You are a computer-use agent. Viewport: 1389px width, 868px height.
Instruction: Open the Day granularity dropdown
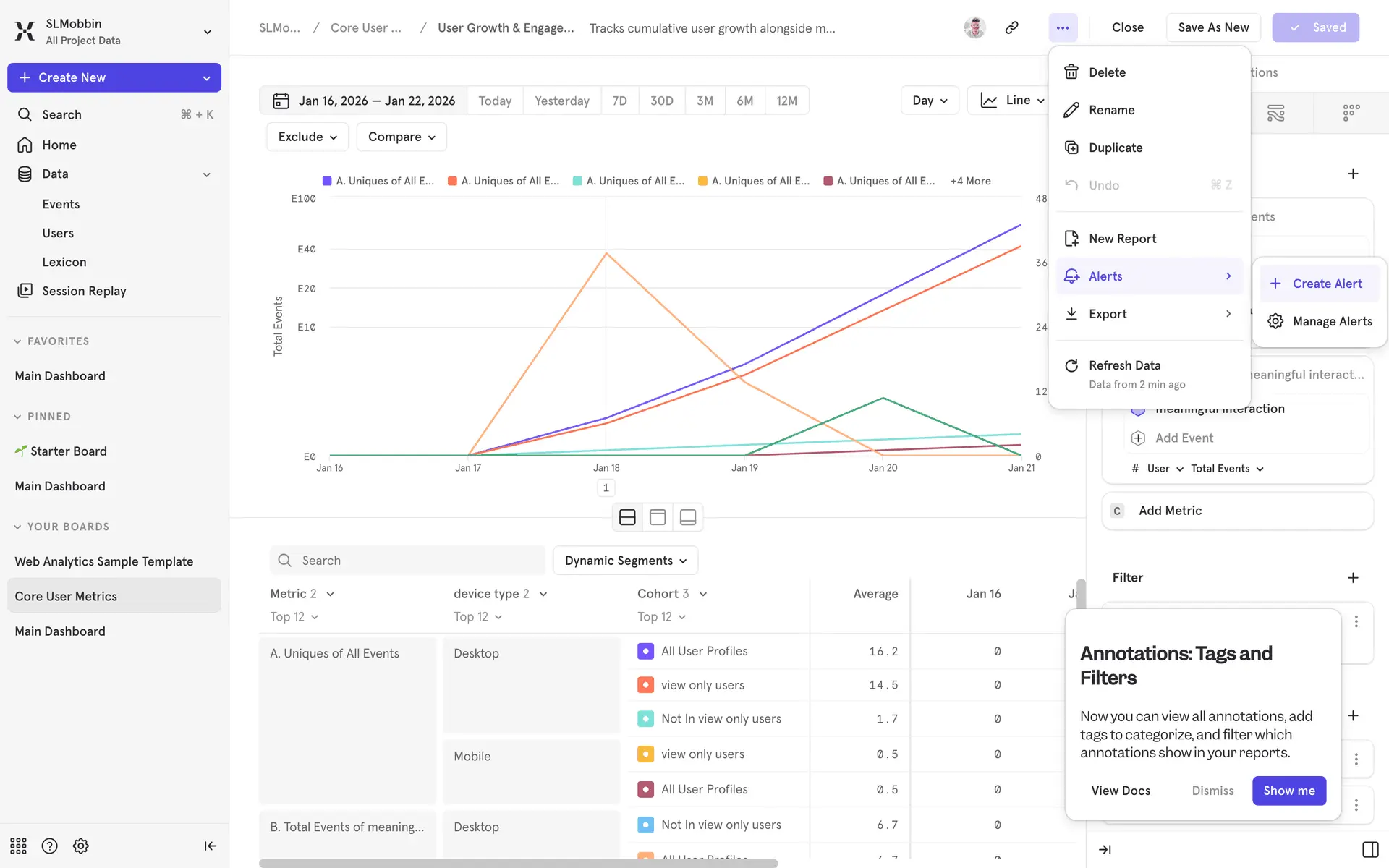tap(929, 101)
